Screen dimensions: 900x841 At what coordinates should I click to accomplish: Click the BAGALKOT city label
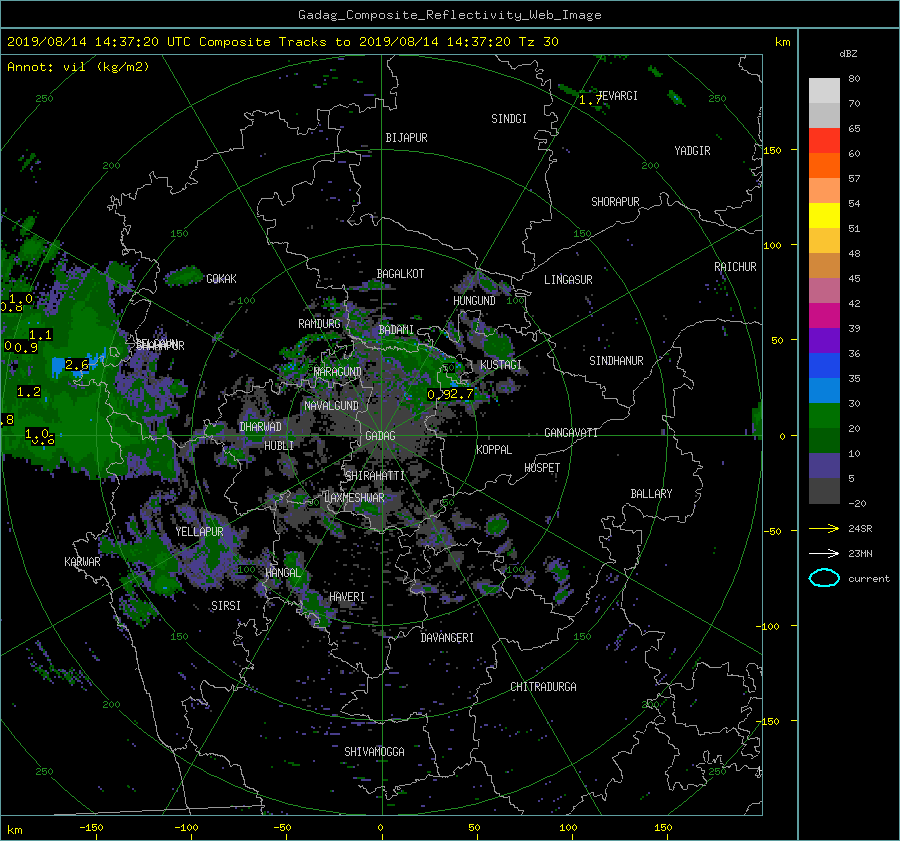[400, 274]
